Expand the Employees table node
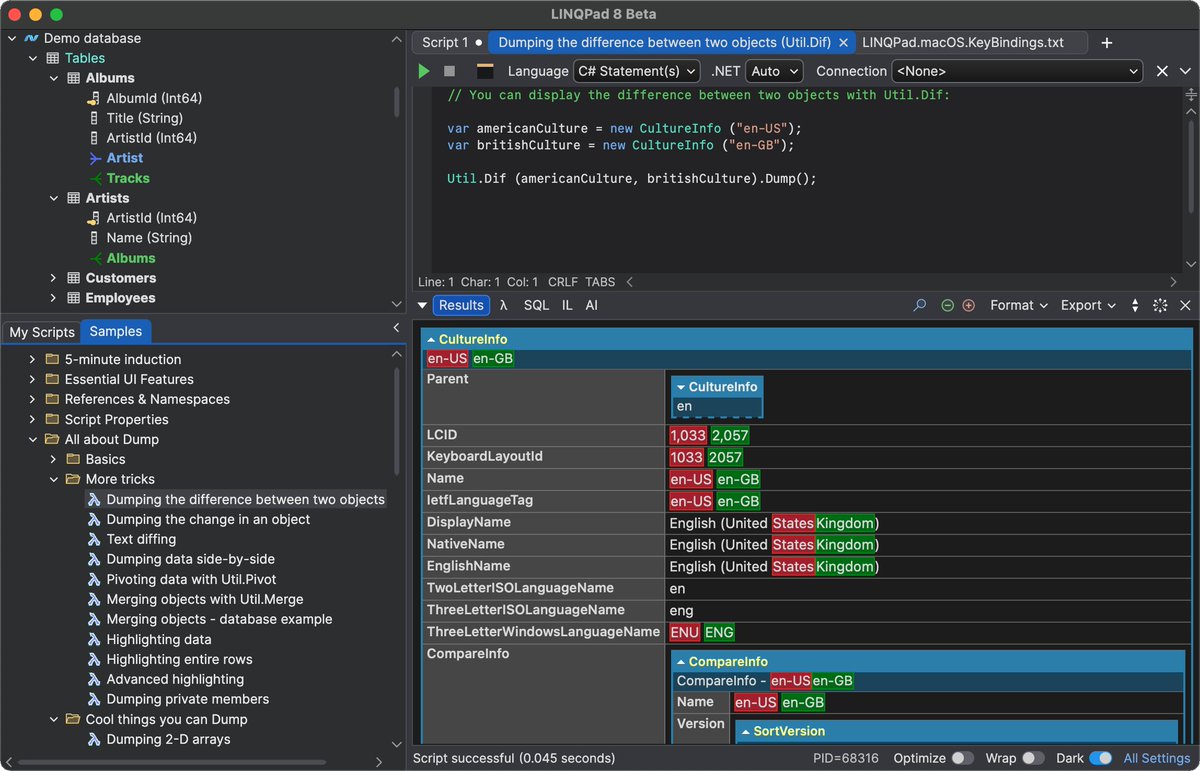 pyautogui.click(x=54, y=298)
